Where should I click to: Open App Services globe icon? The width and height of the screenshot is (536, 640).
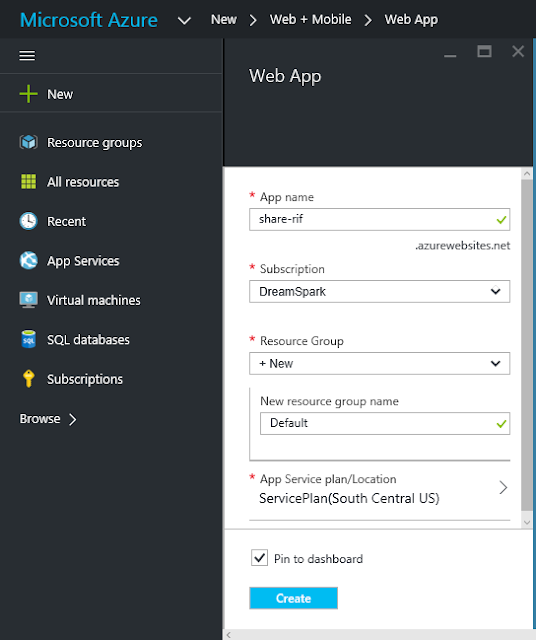point(28,260)
